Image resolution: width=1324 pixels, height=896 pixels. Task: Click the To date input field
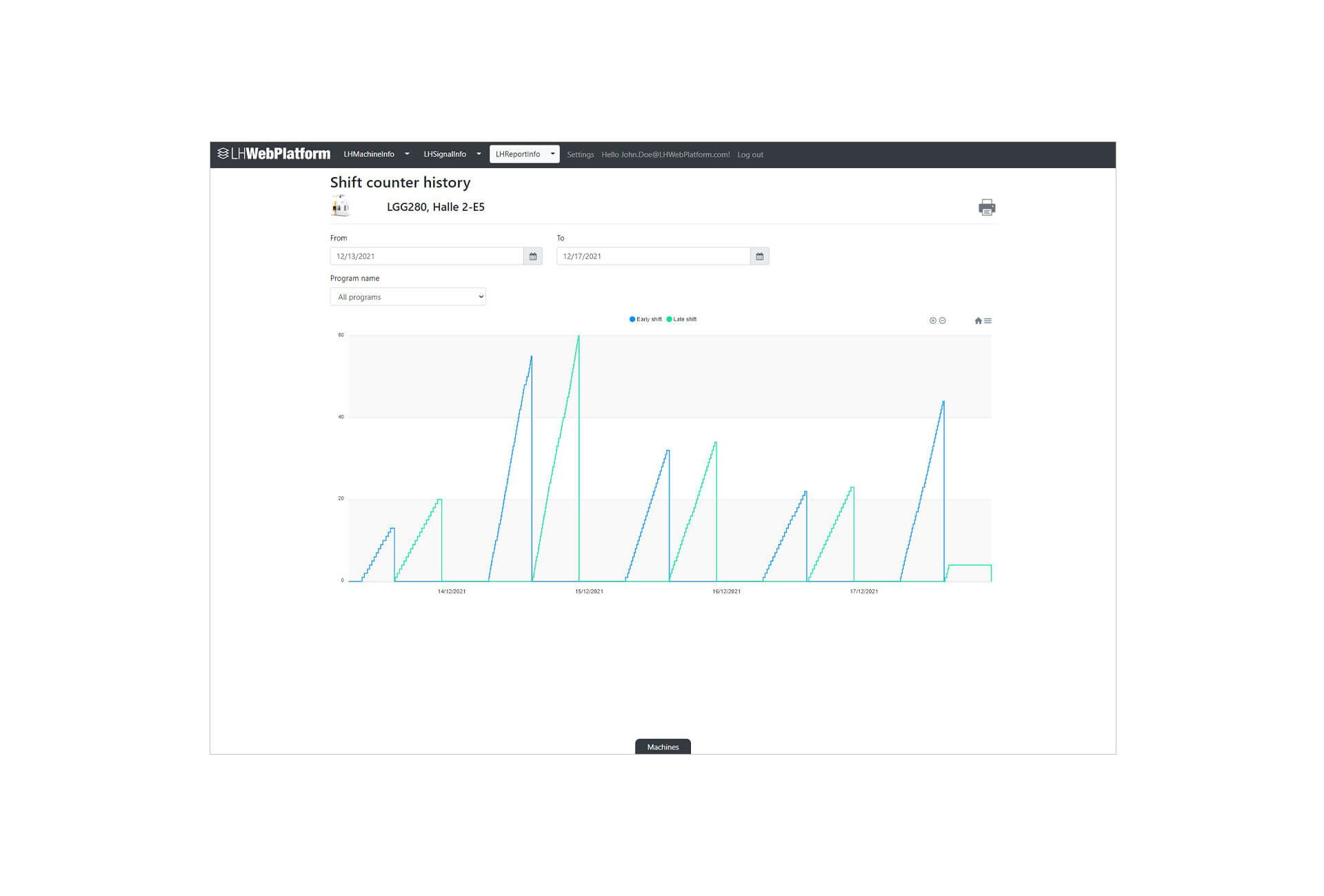click(x=652, y=256)
